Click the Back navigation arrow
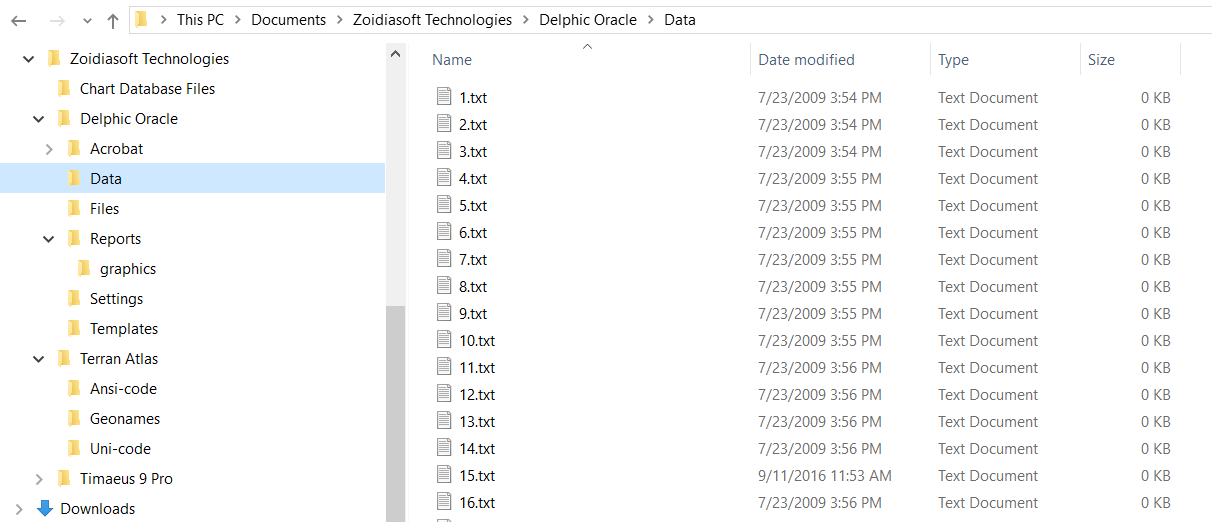 pos(18,20)
